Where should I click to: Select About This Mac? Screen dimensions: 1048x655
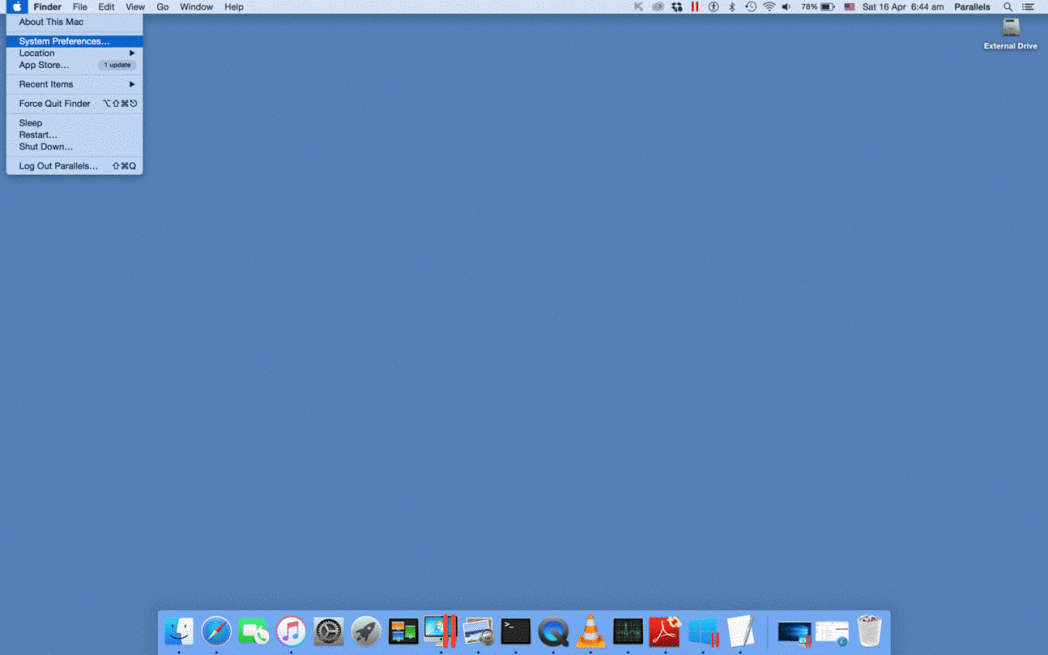click(51, 22)
